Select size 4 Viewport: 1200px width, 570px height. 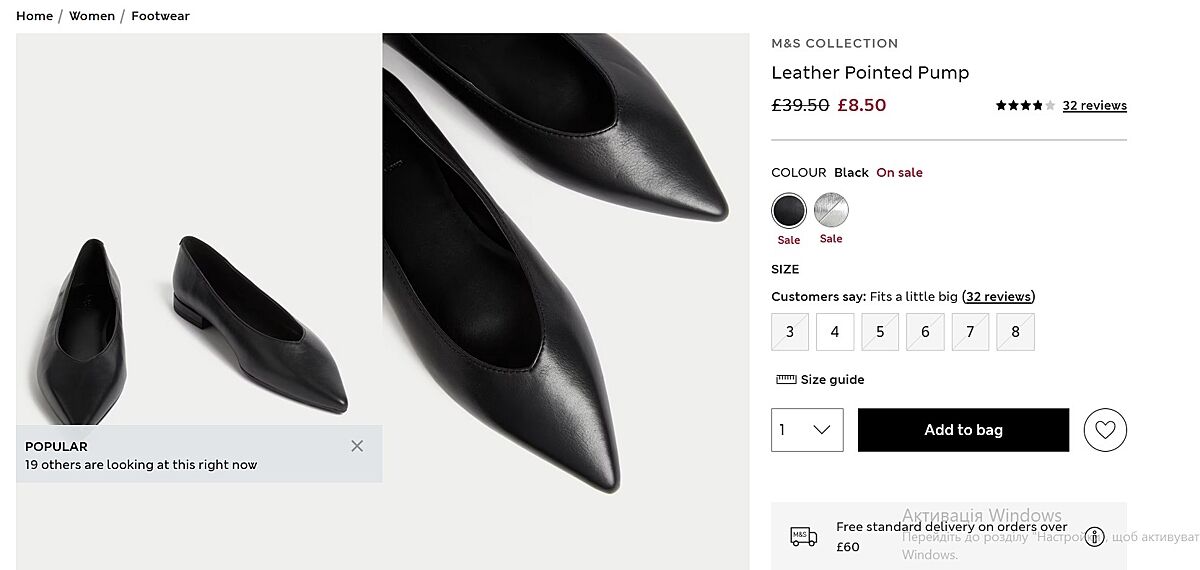pos(835,332)
